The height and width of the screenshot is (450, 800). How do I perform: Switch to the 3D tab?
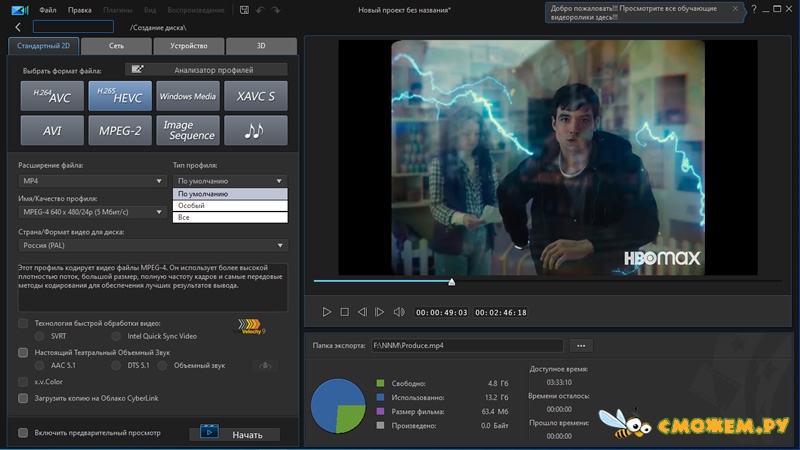click(x=261, y=46)
